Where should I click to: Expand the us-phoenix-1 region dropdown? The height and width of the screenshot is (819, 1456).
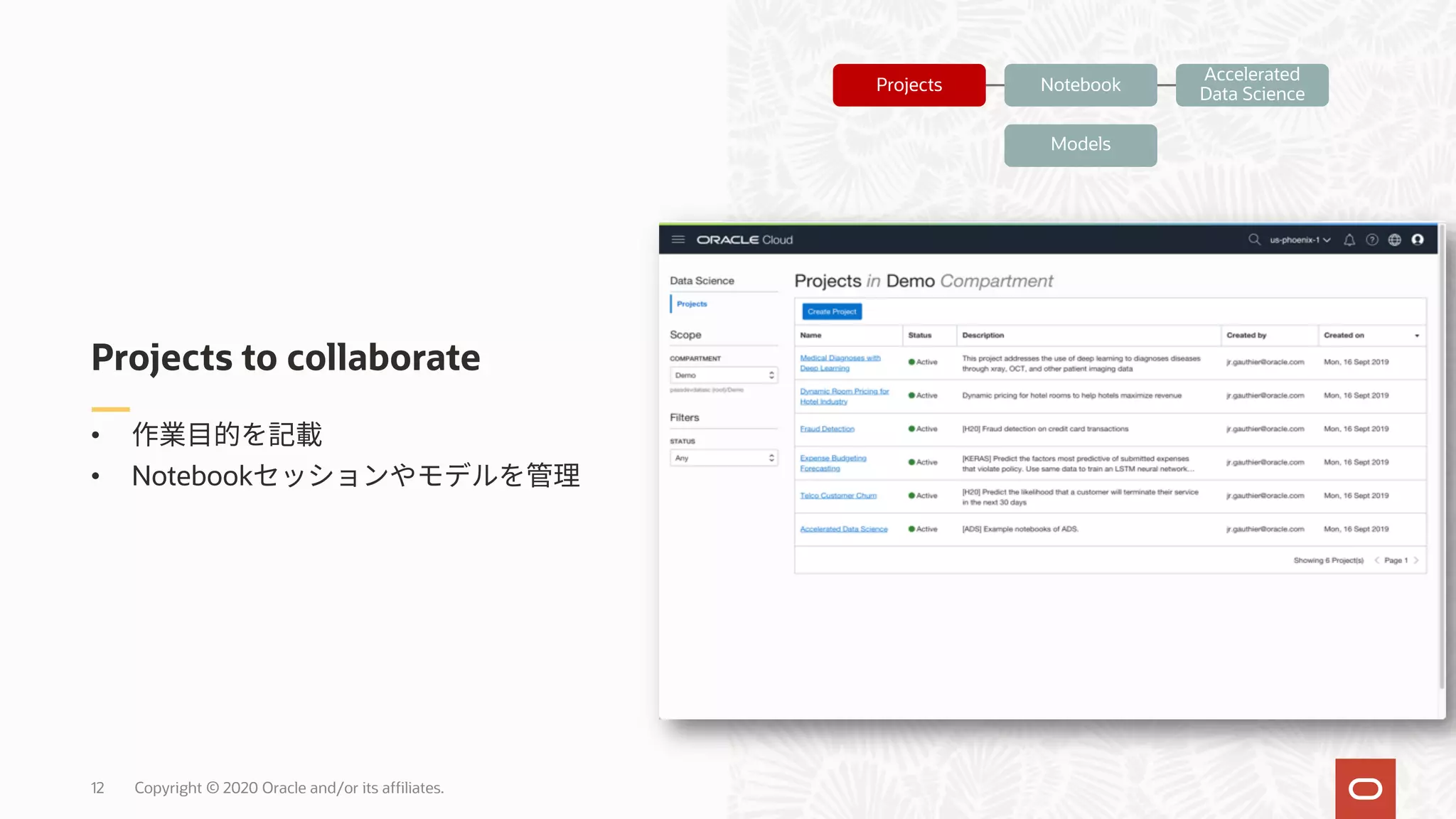1300,240
